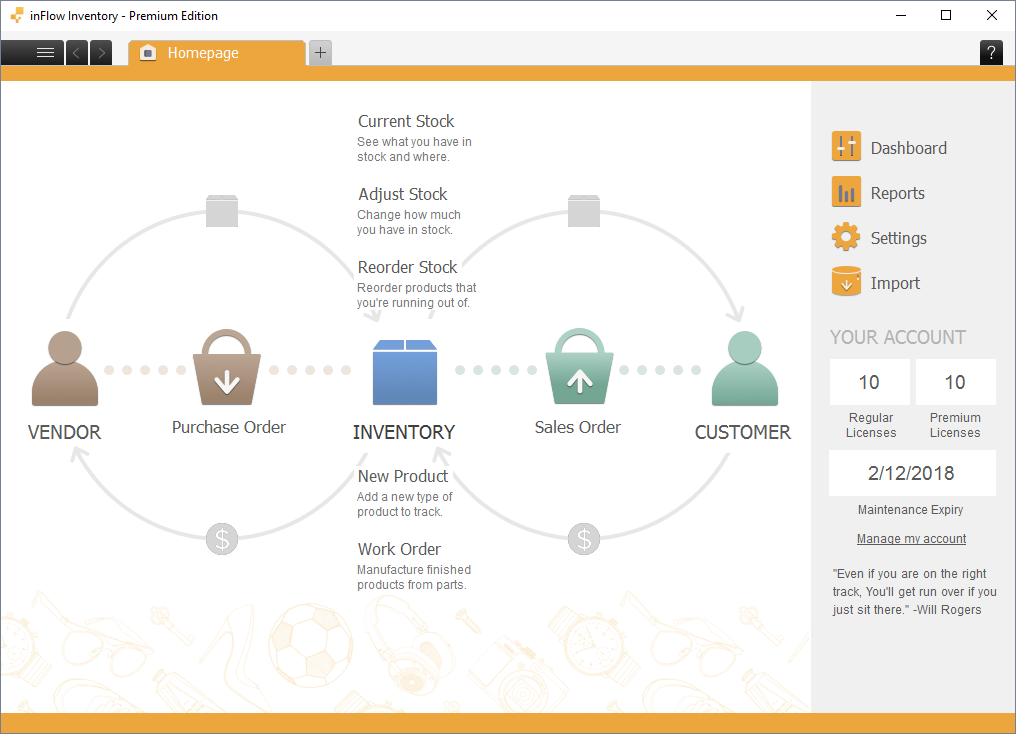This screenshot has height=734, width=1016.
Task: Click the Vendor person icon
Action: 65,369
